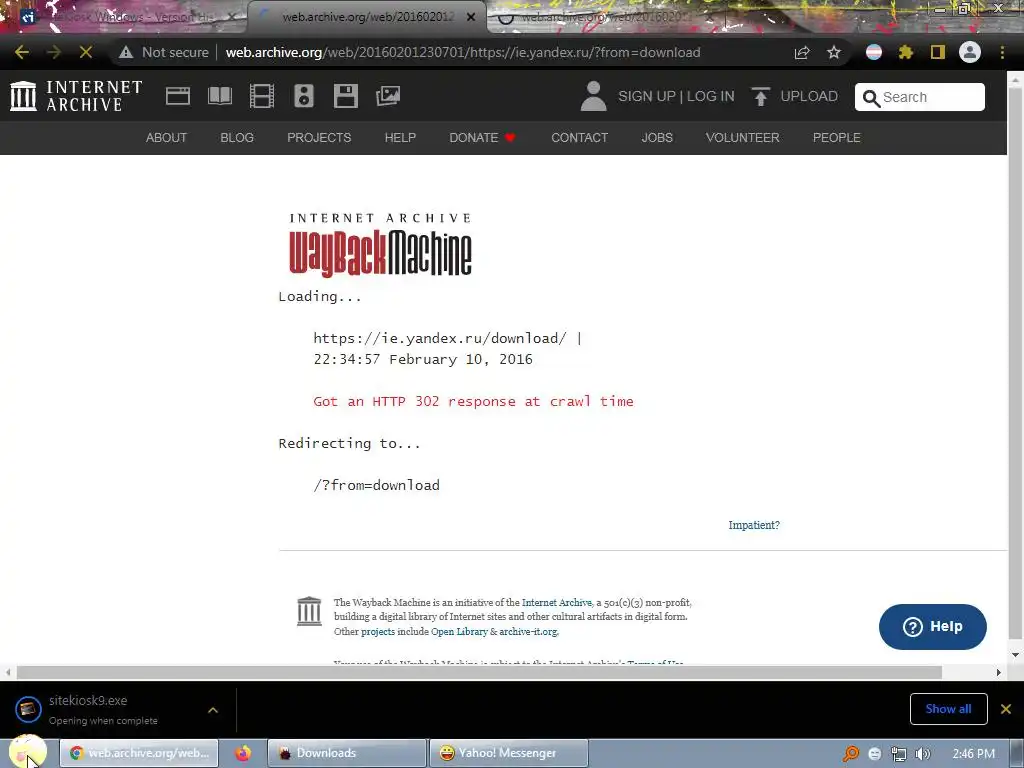Click the 2:46 PM clock
This screenshot has height=768, width=1024.
coord(973,754)
